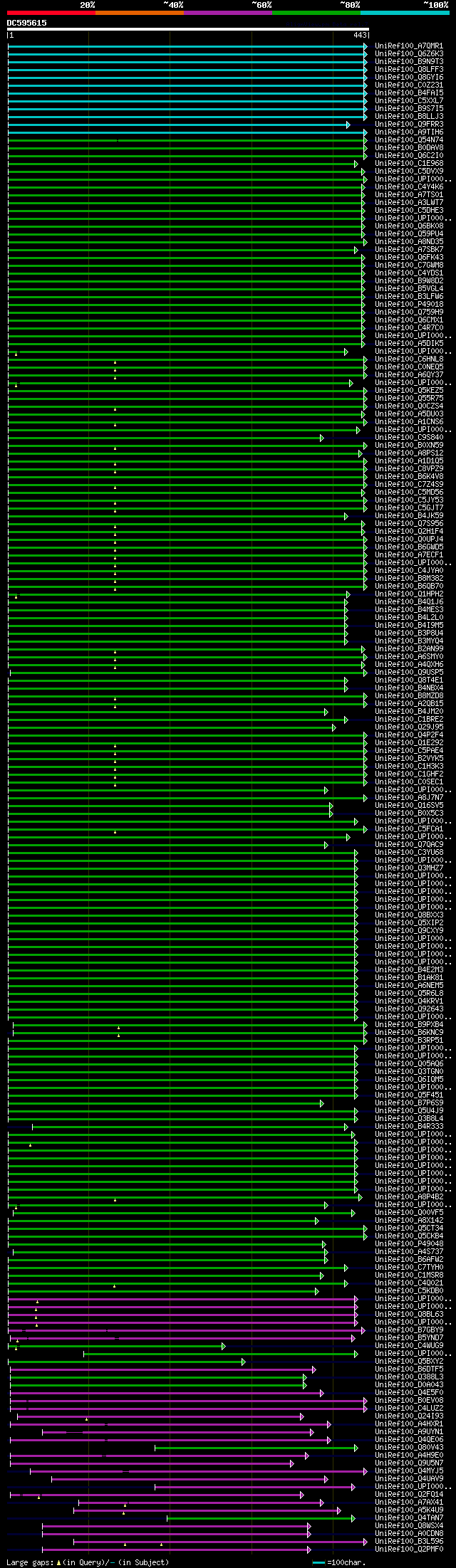Select label UniRef100_Q1E292

[x=409, y=743]
